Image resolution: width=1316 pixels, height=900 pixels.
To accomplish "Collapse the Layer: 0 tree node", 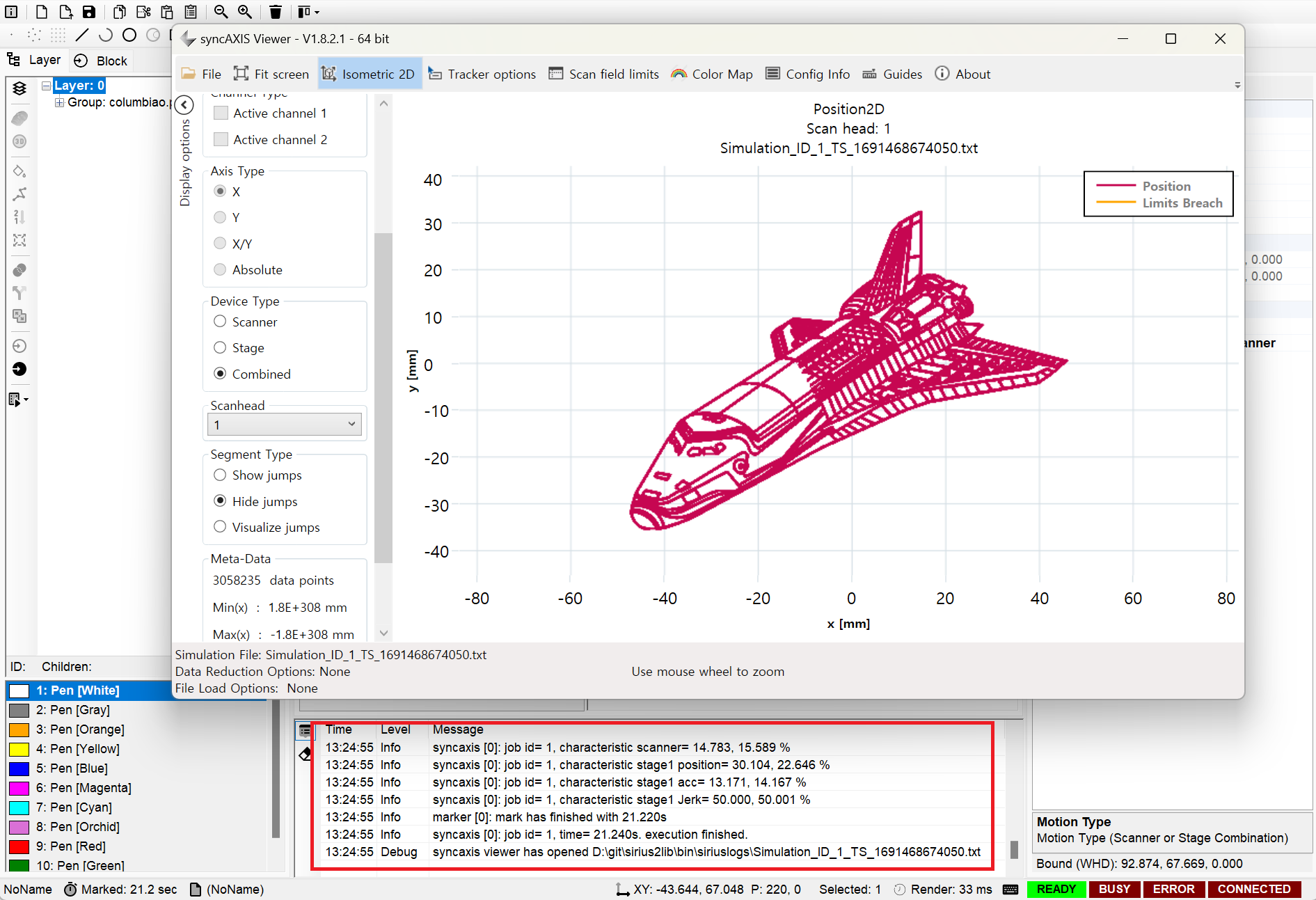I will 47,86.
